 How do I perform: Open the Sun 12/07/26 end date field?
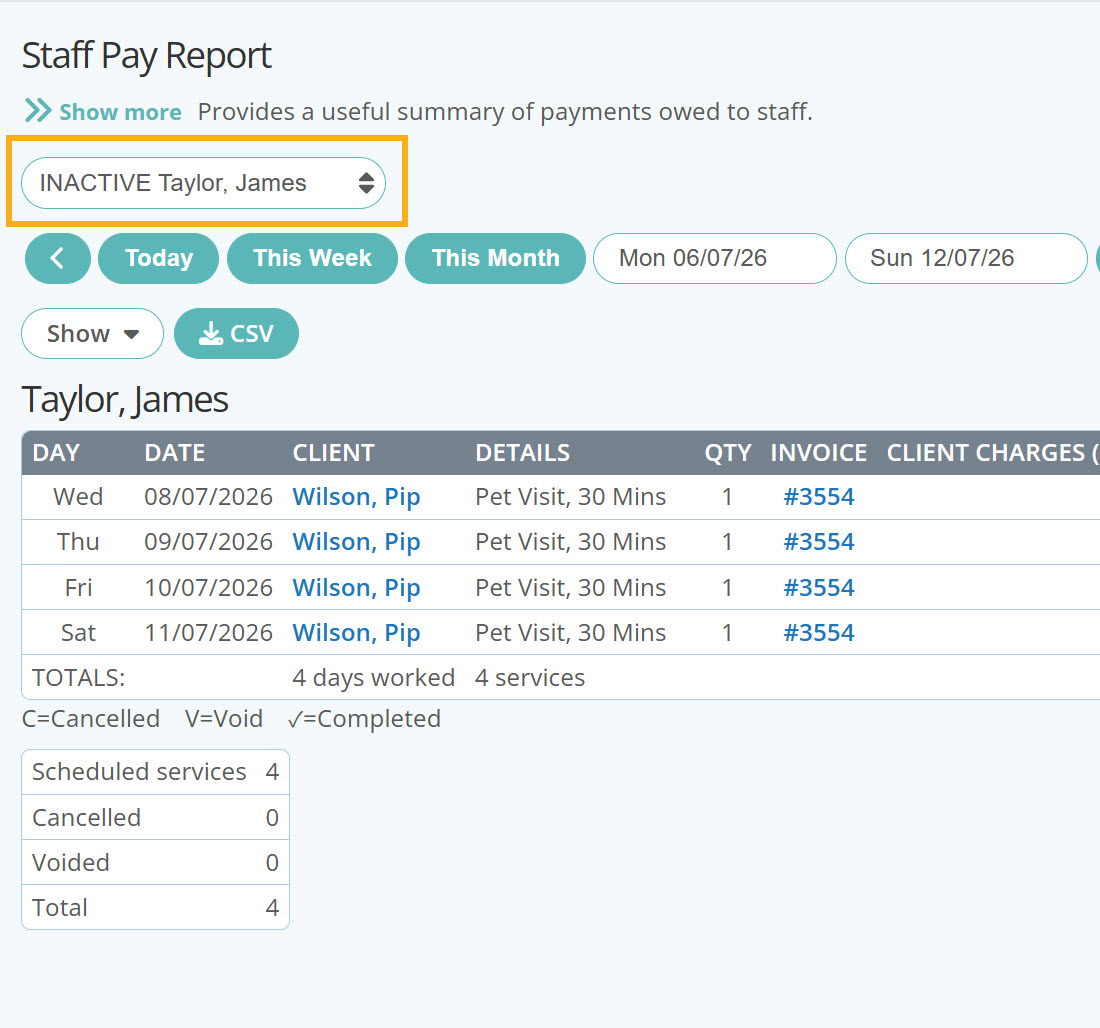pyautogui.click(x=966, y=258)
